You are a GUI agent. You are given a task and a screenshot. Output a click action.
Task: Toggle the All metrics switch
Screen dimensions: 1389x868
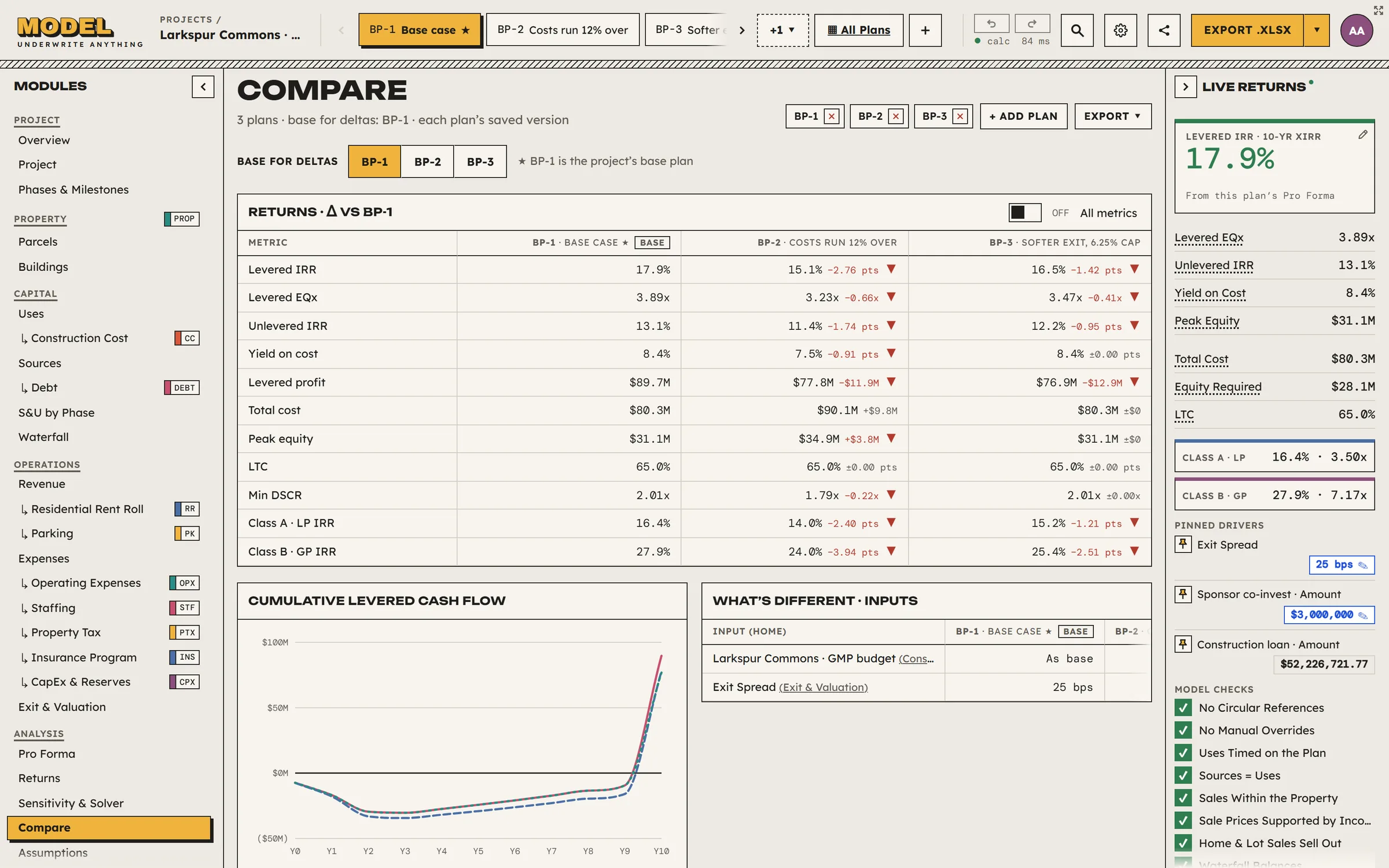[1025, 213]
